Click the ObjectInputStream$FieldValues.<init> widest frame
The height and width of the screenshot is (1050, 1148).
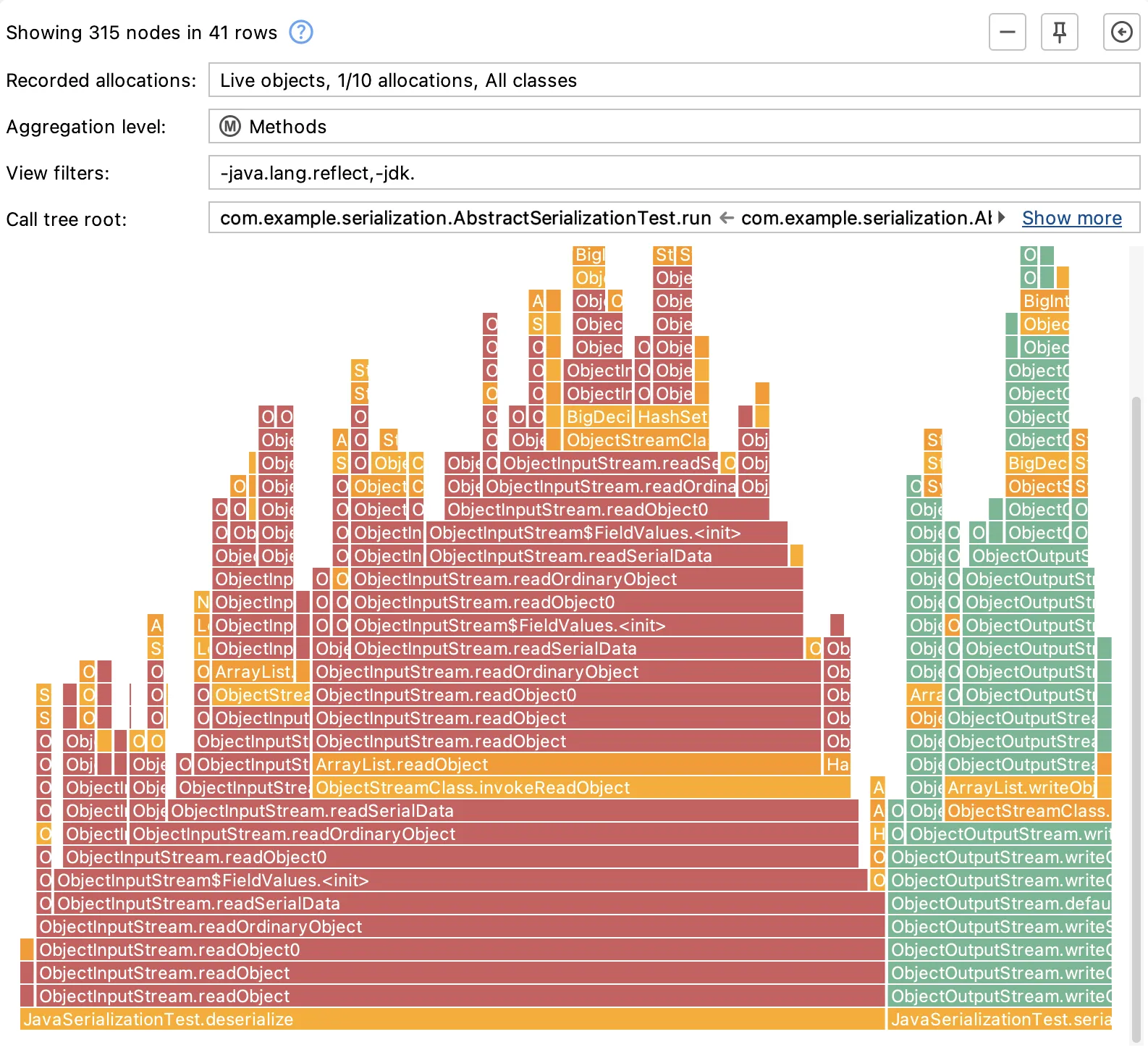[460, 880]
